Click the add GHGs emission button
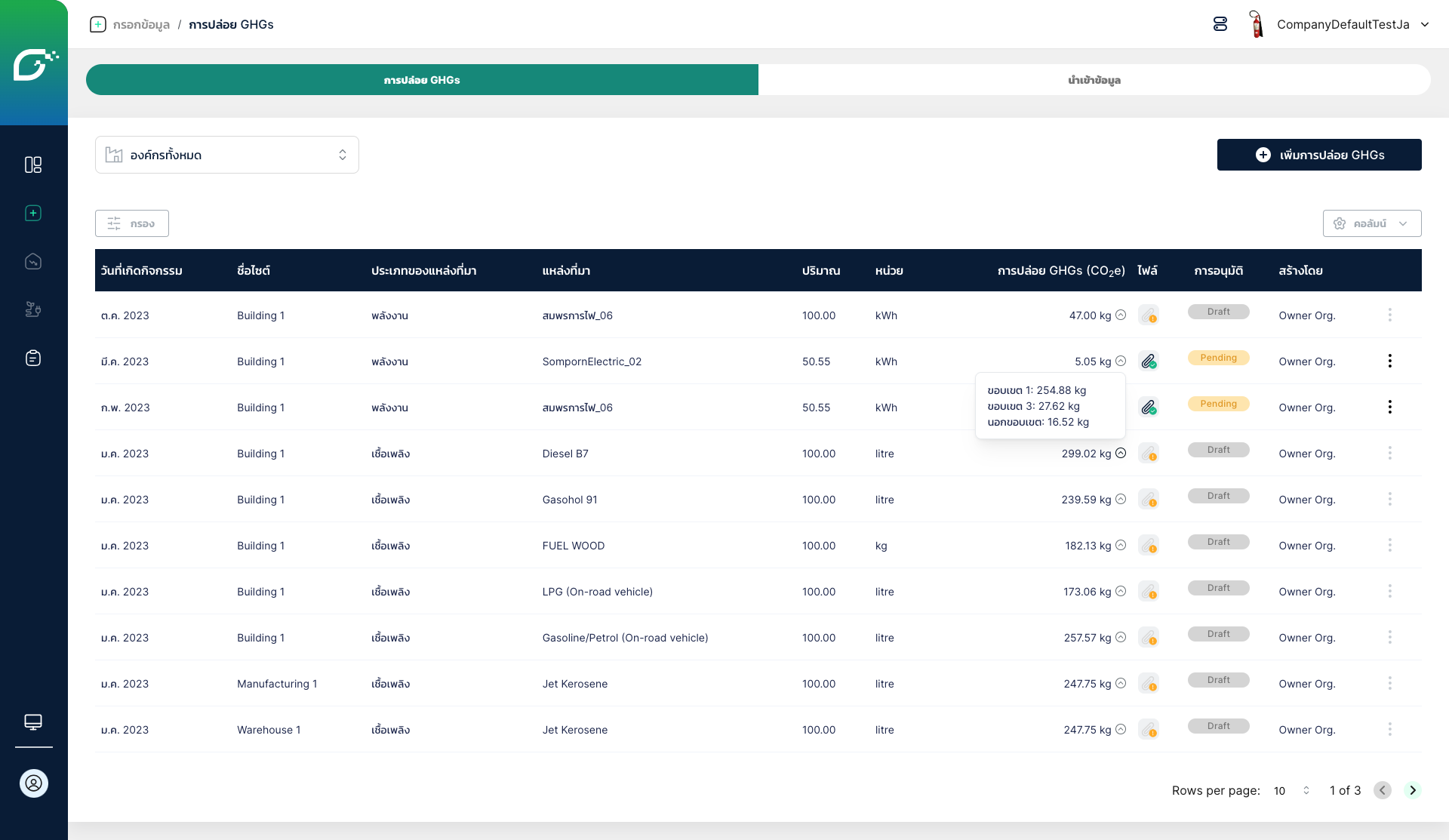Screen dimensions: 1449x840 (1318, 155)
